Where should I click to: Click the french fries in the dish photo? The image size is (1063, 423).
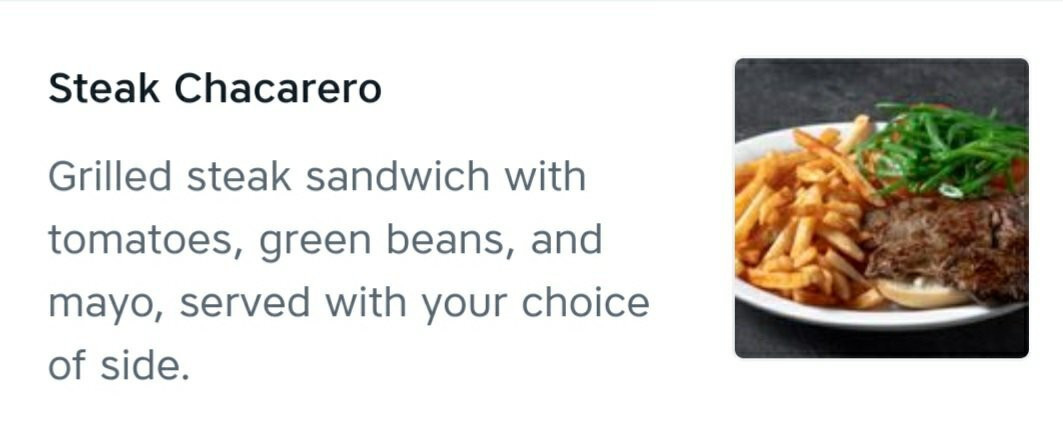[x=800, y=217]
